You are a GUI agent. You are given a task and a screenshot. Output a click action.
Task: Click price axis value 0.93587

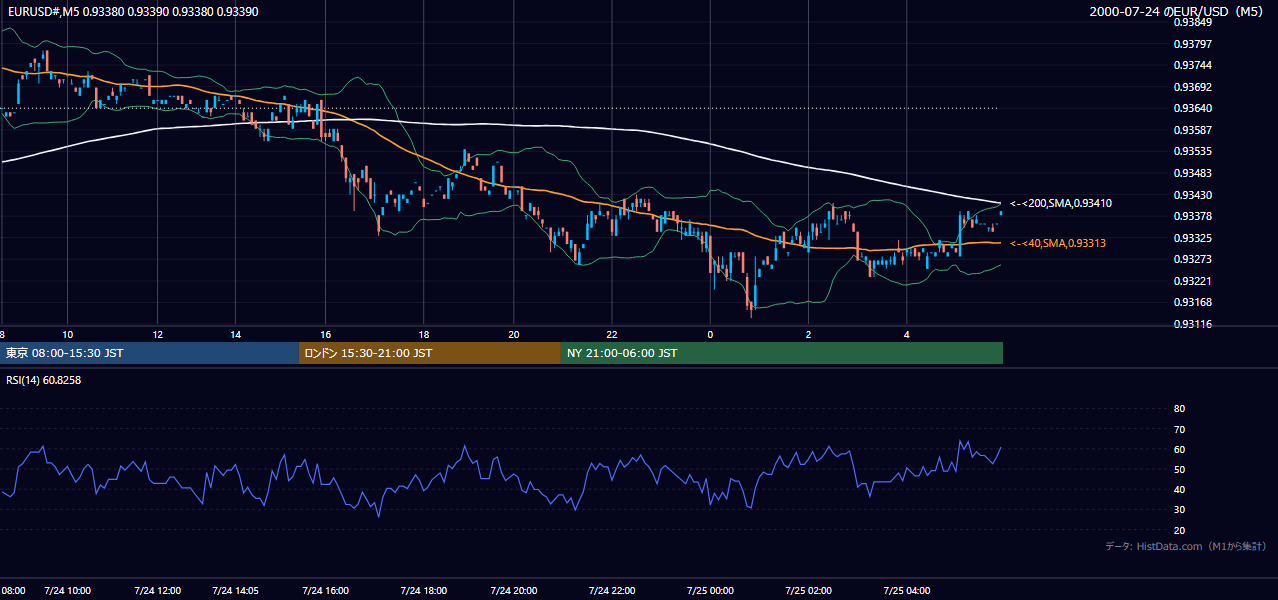1193,130
